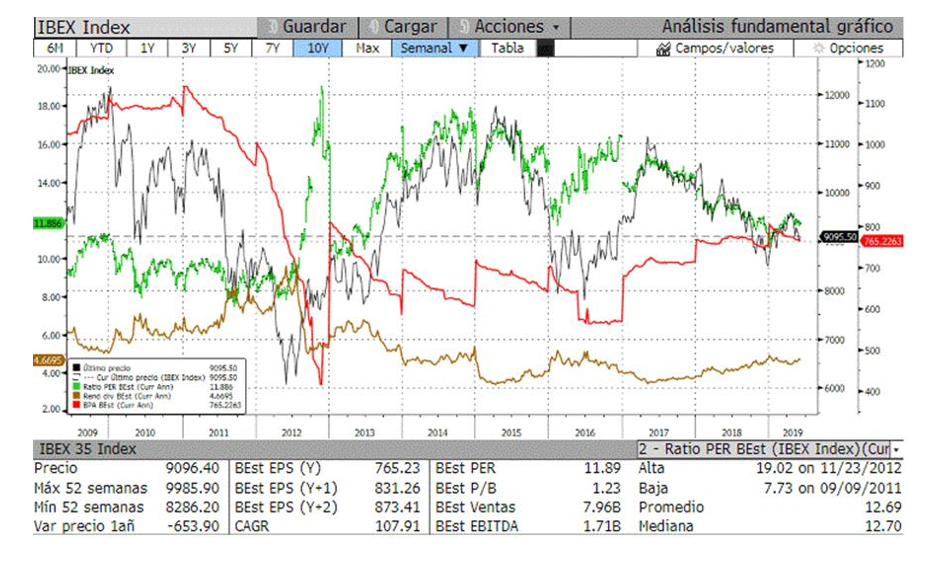Click the black square next to Tabla
The width and height of the screenshot is (941, 565).
pos(545,49)
